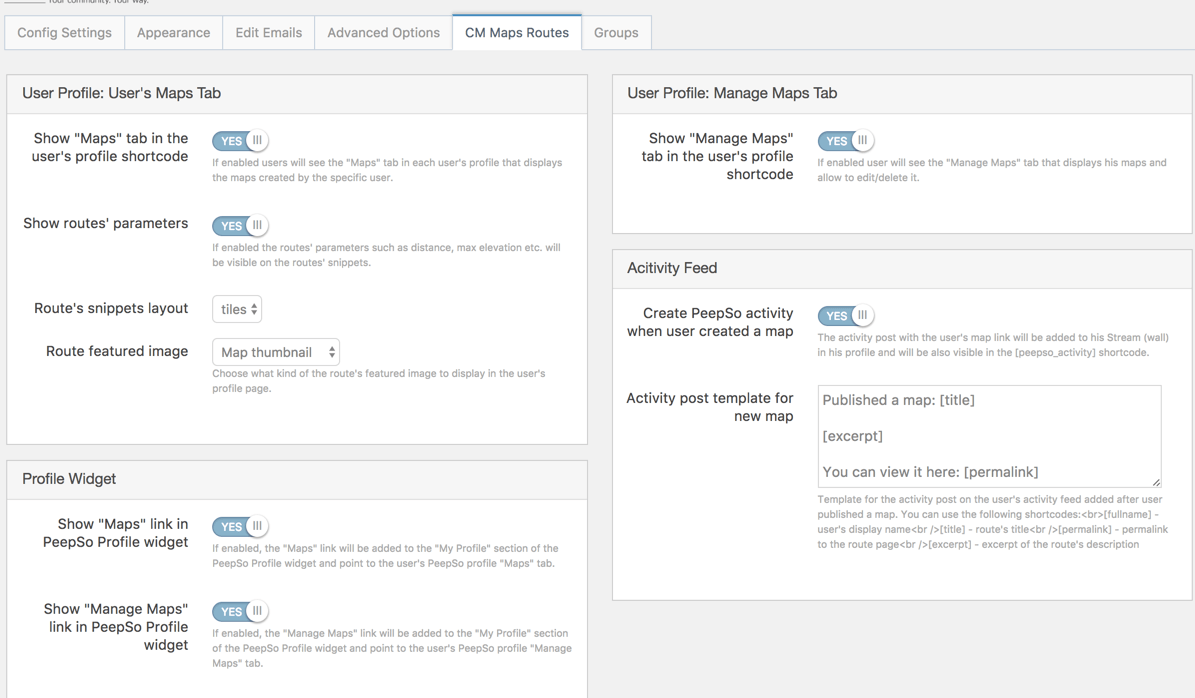The width and height of the screenshot is (1195, 698).
Task: Open the Config Settings tab
Action: pos(65,33)
